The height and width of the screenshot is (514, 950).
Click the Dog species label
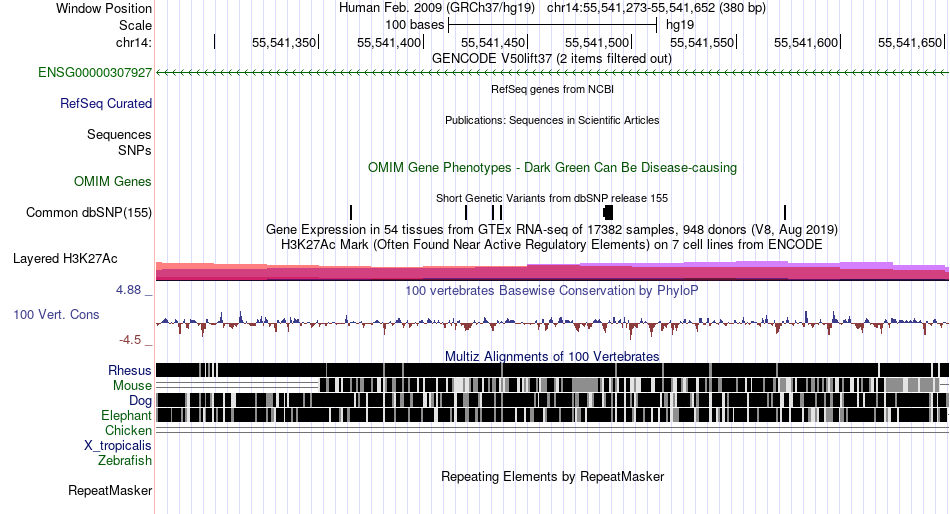140,401
